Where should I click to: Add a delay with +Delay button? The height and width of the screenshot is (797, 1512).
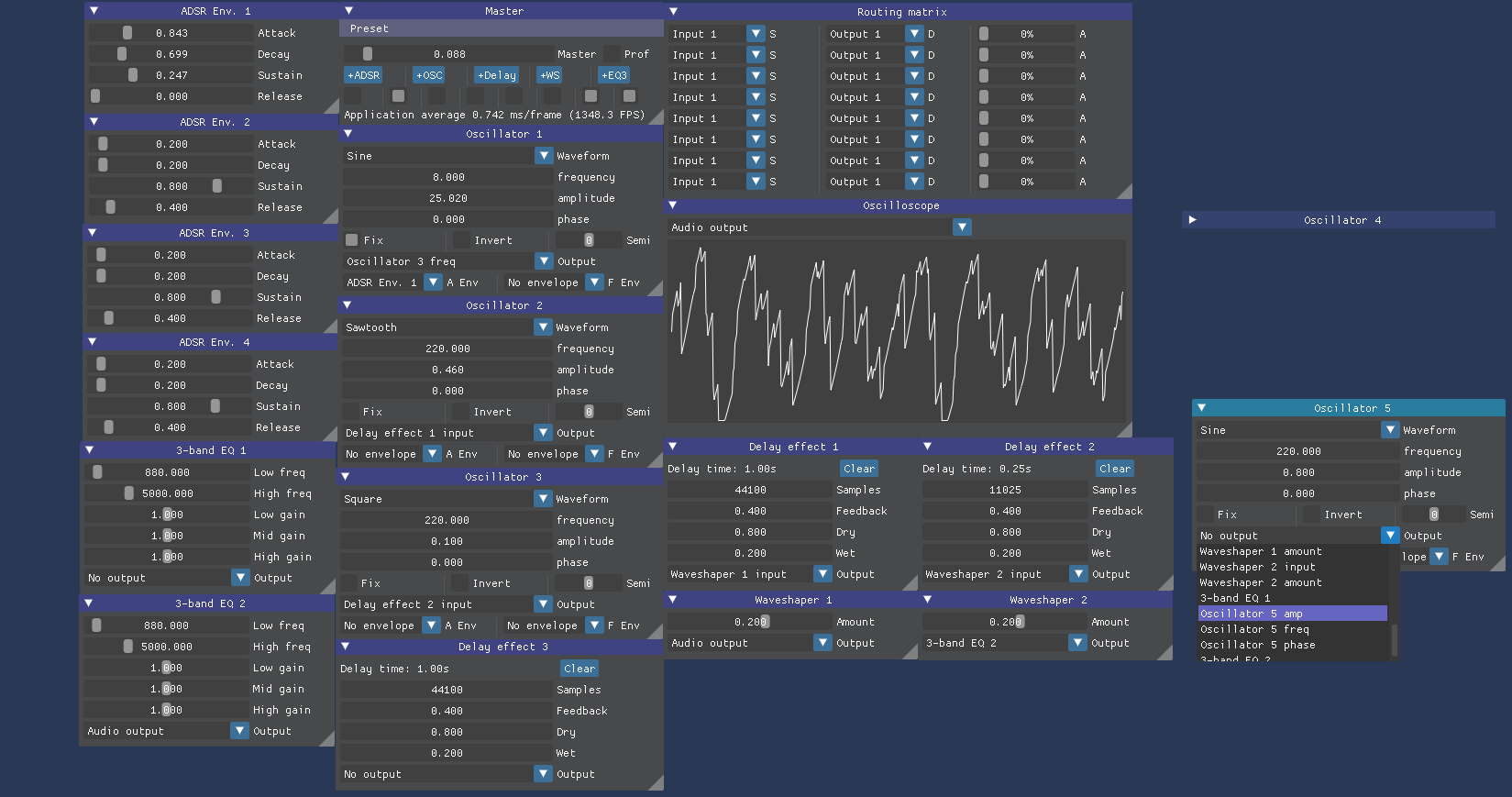point(497,75)
